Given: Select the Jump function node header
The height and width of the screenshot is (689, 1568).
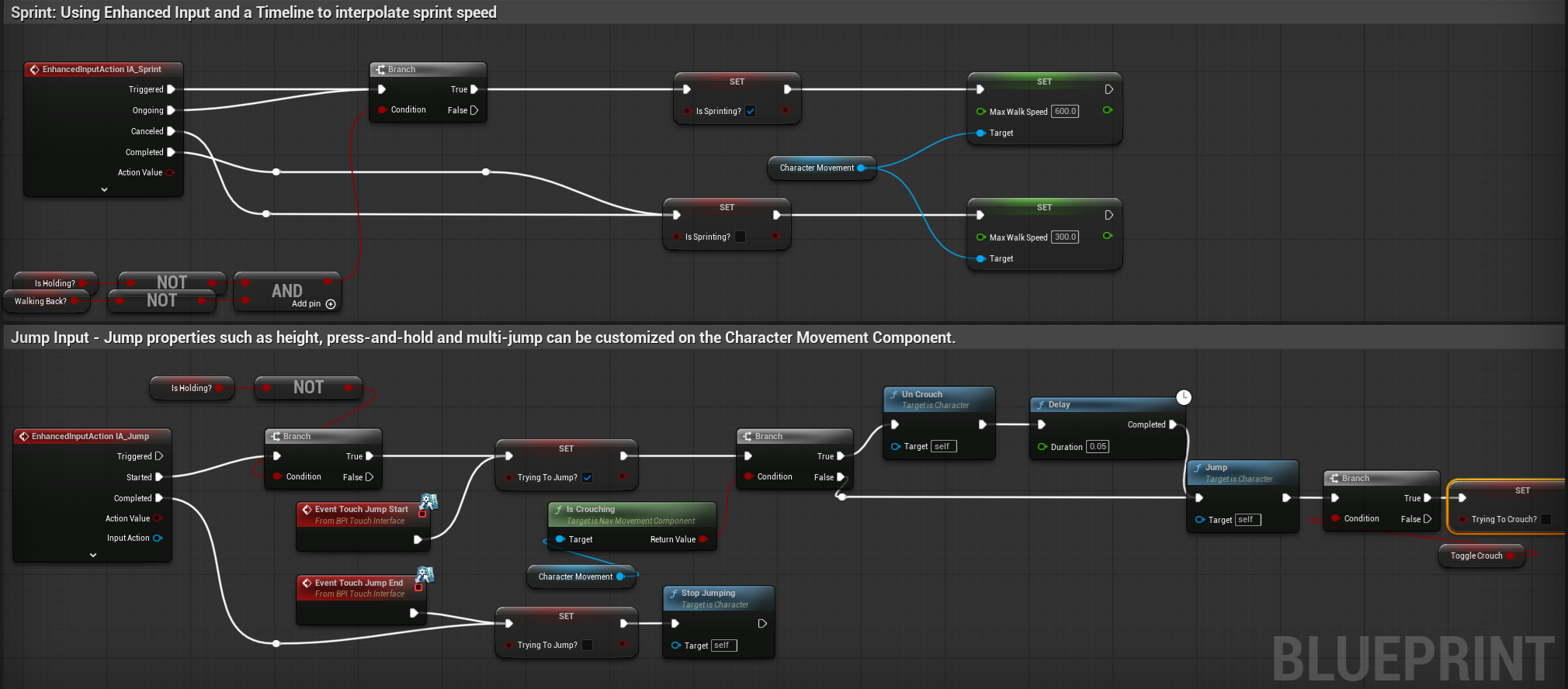Looking at the screenshot, I should [1243, 473].
